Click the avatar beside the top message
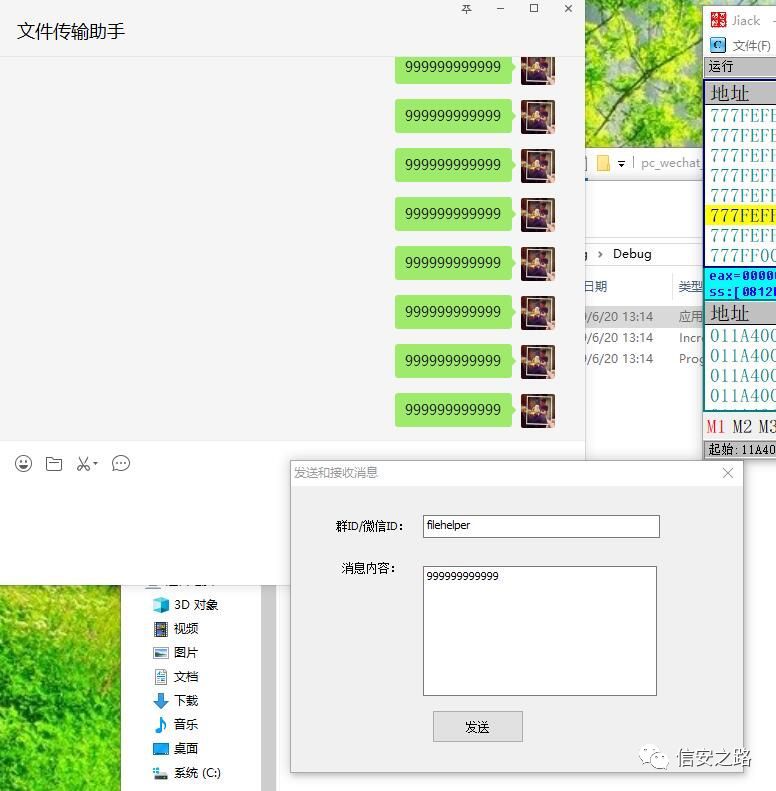This screenshot has height=791, width=776. [538, 71]
